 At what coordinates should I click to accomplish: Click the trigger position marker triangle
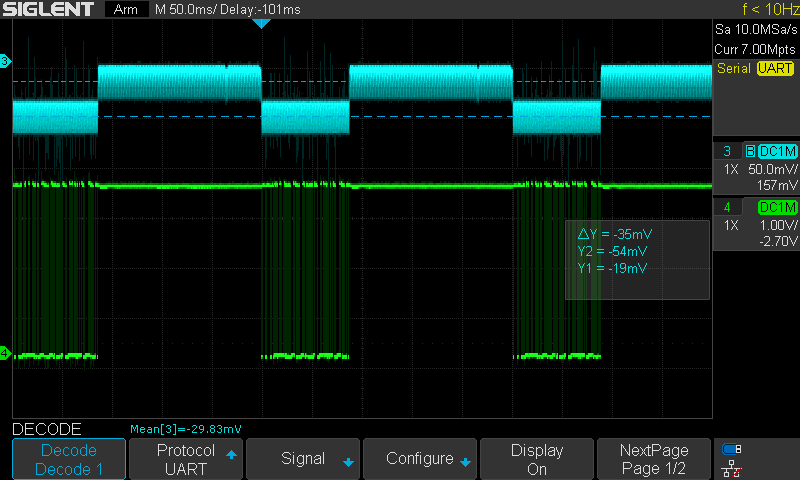point(261,23)
